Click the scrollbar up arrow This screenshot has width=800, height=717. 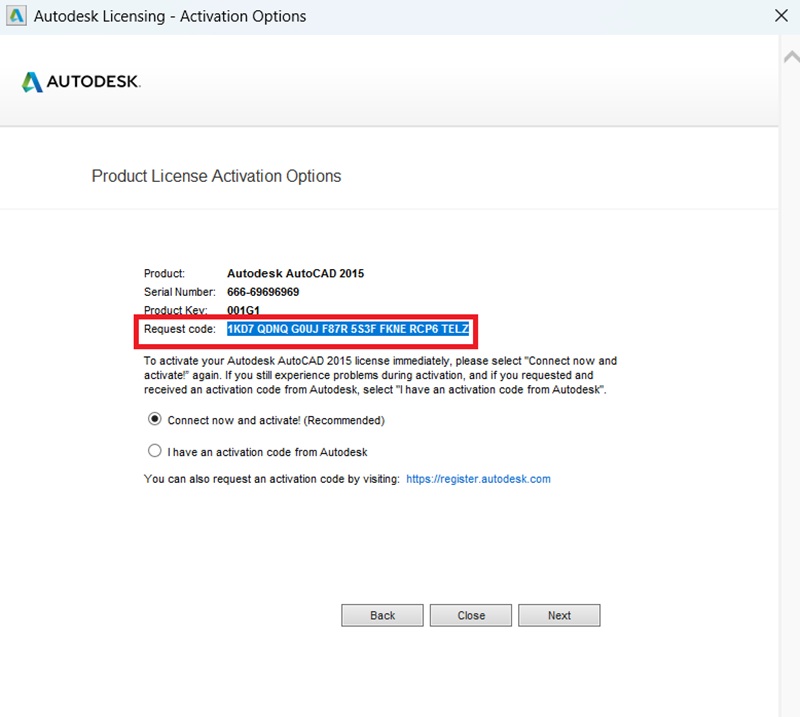coord(790,58)
